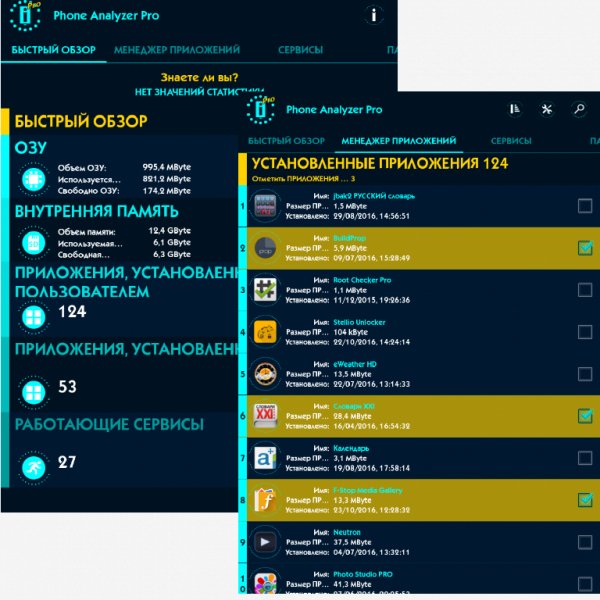The width and height of the screenshot is (600, 600).
Task: Click the RAM chip icon under ОЗУ
Action: [34, 179]
